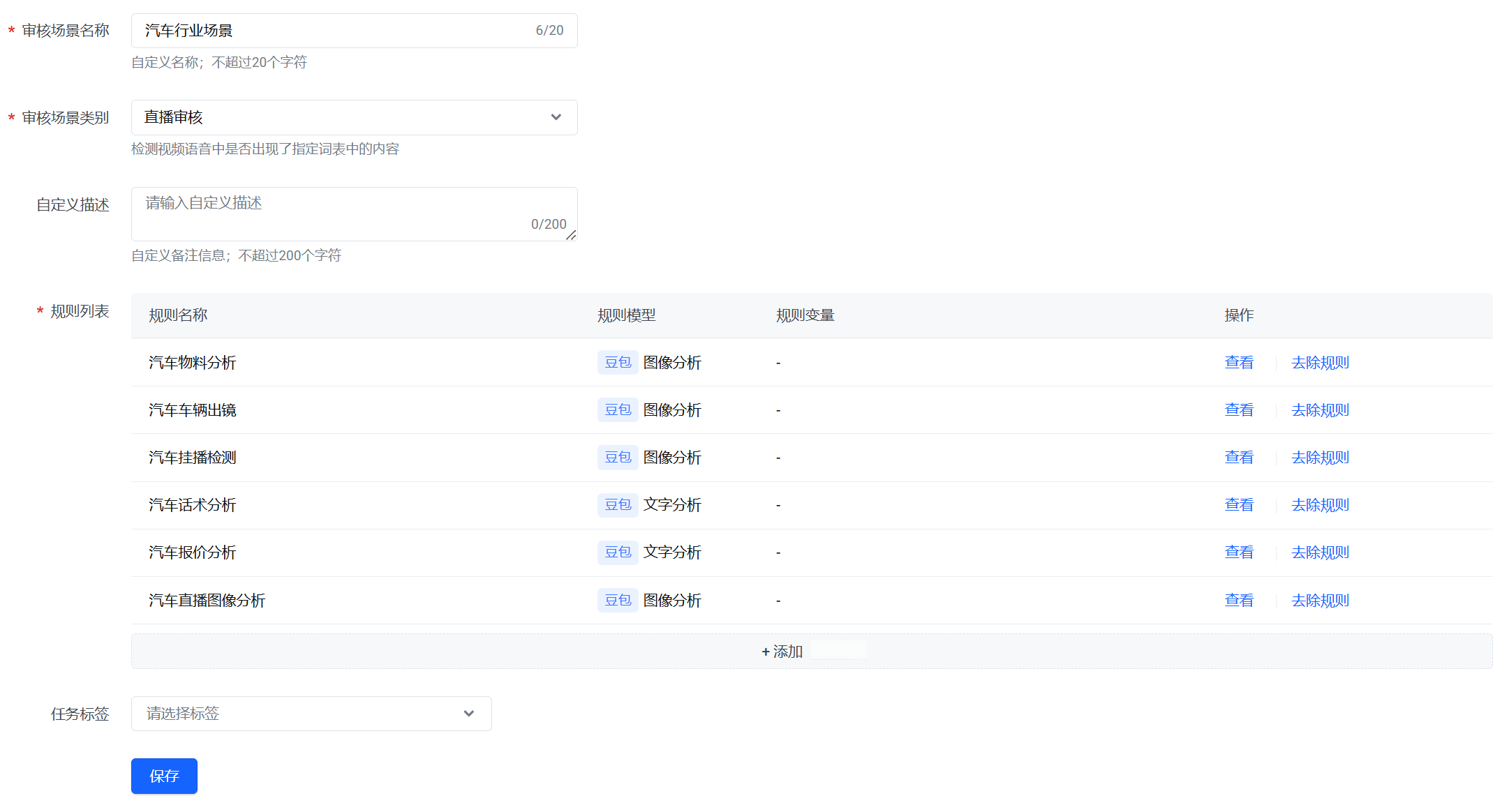Remove the 汽车车辆出镜 rule
Image resolution: width=1509 pixels, height=812 pixels.
[1320, 410]
